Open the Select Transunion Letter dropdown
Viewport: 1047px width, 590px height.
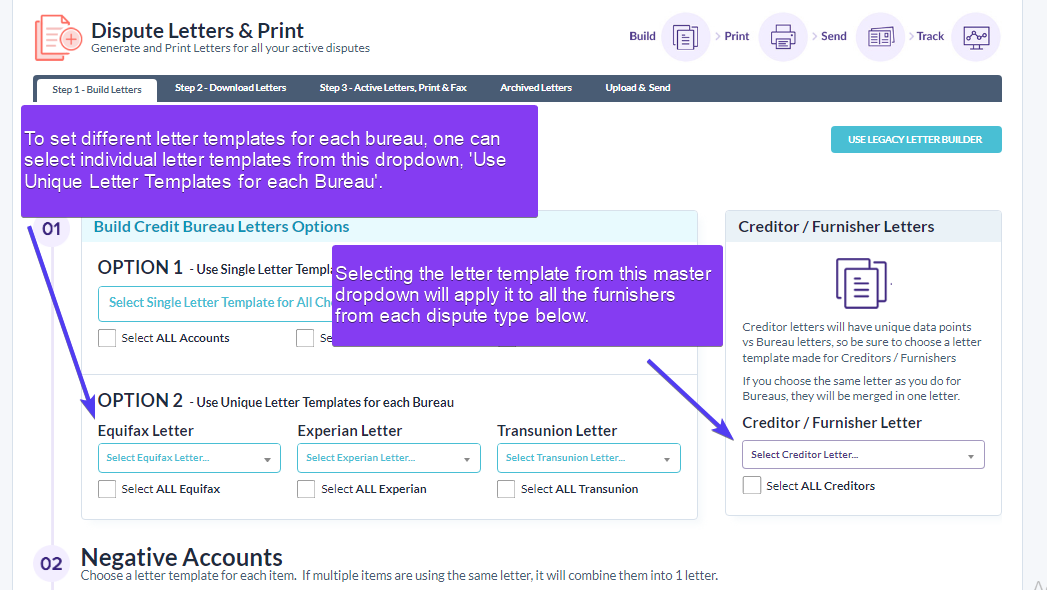589,458
